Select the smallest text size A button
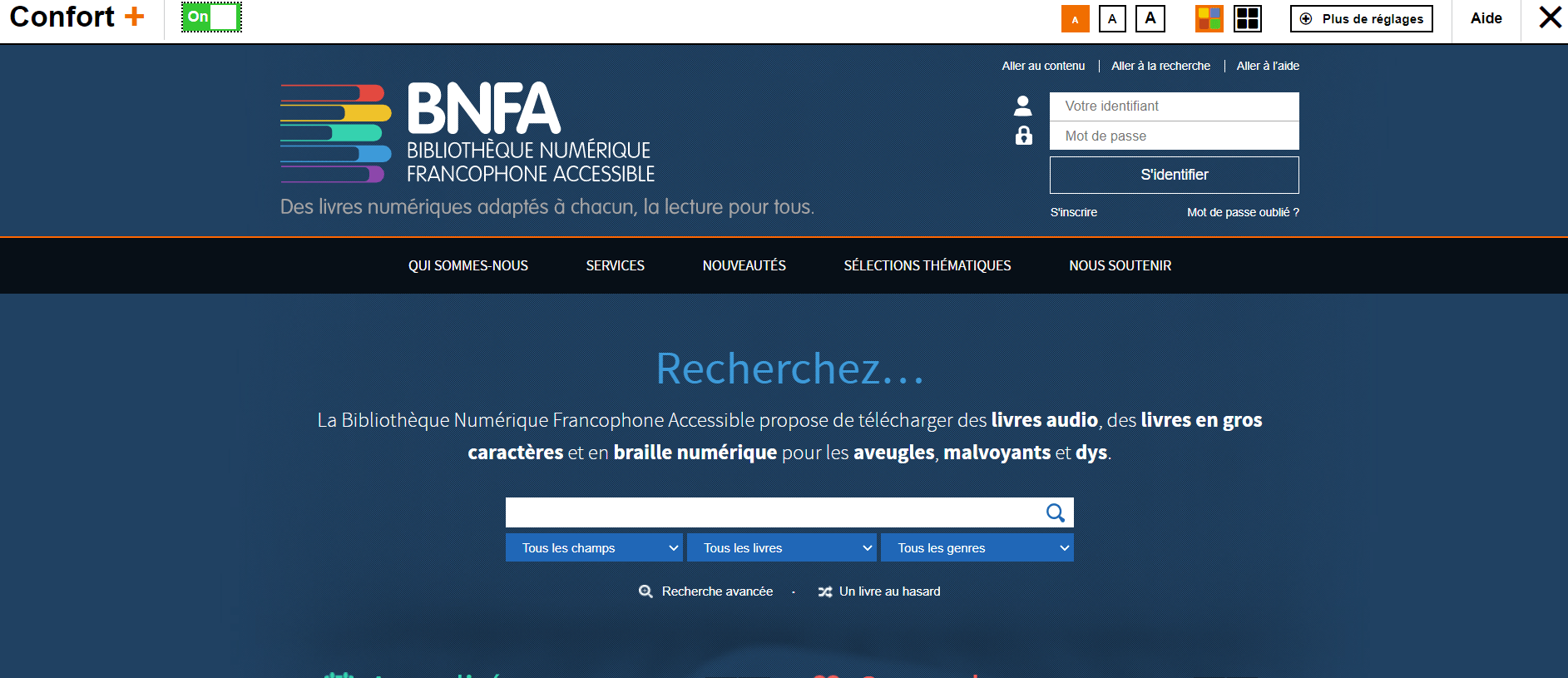This screenshot has width=1568, height=678. (x=1076, y=19)
